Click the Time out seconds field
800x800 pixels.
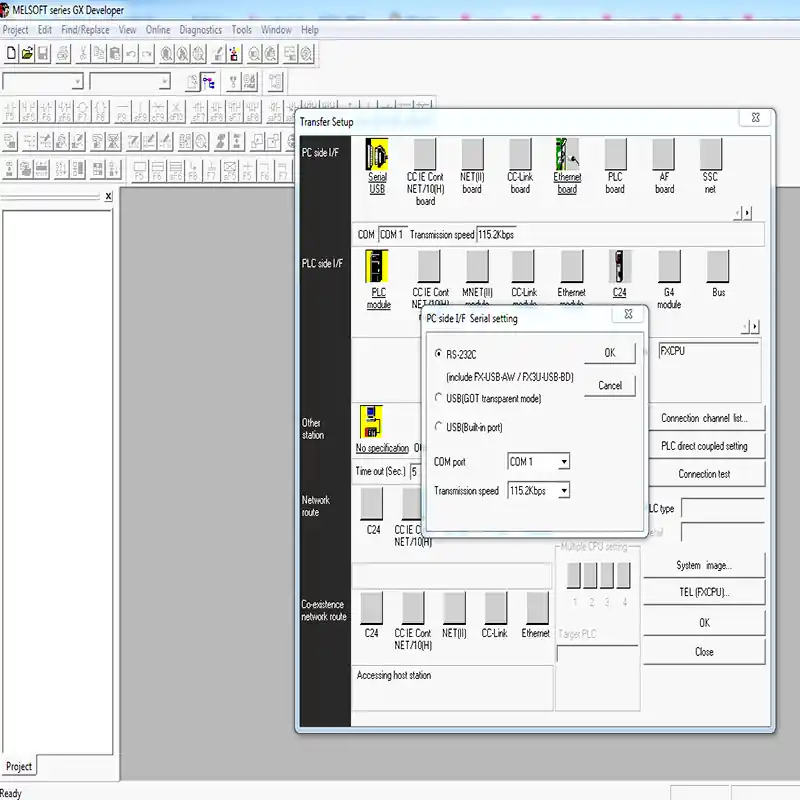(x=414, y=471)
